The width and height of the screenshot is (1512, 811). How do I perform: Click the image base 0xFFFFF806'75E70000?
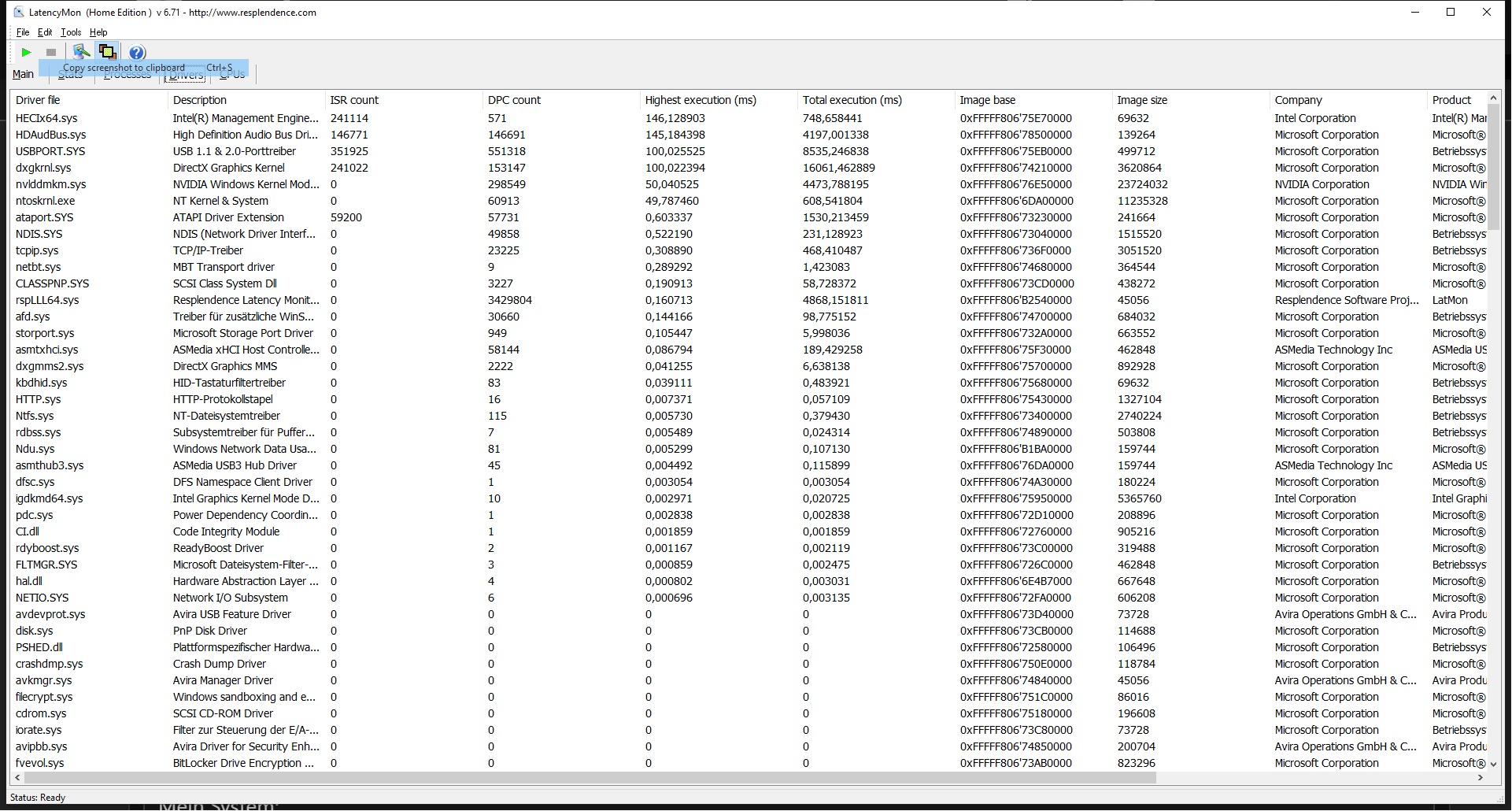pyautogui.click(x=1016, y=118)
